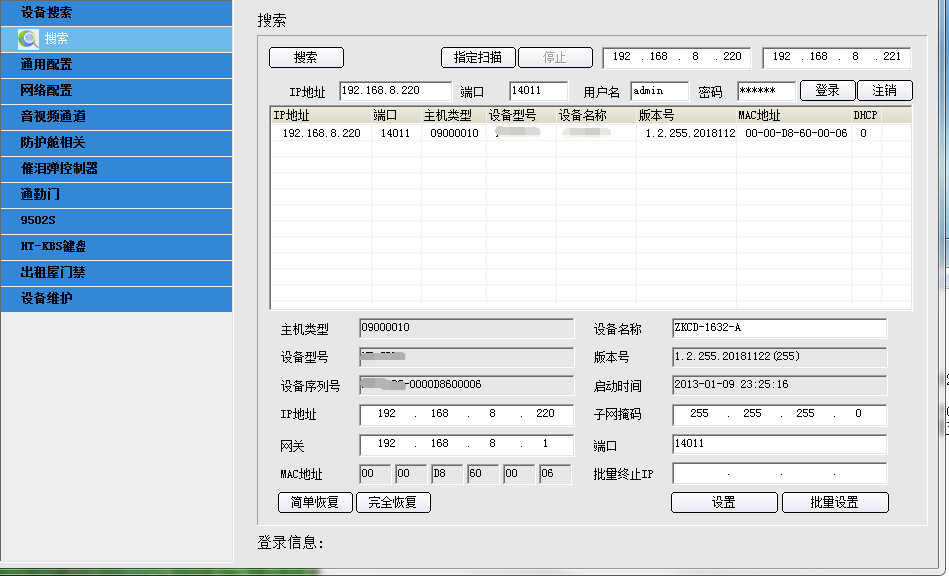Focus the 用户名 field containing admin
The width and height of the screenshot is (949, 576).
click(x=659, y=91)
